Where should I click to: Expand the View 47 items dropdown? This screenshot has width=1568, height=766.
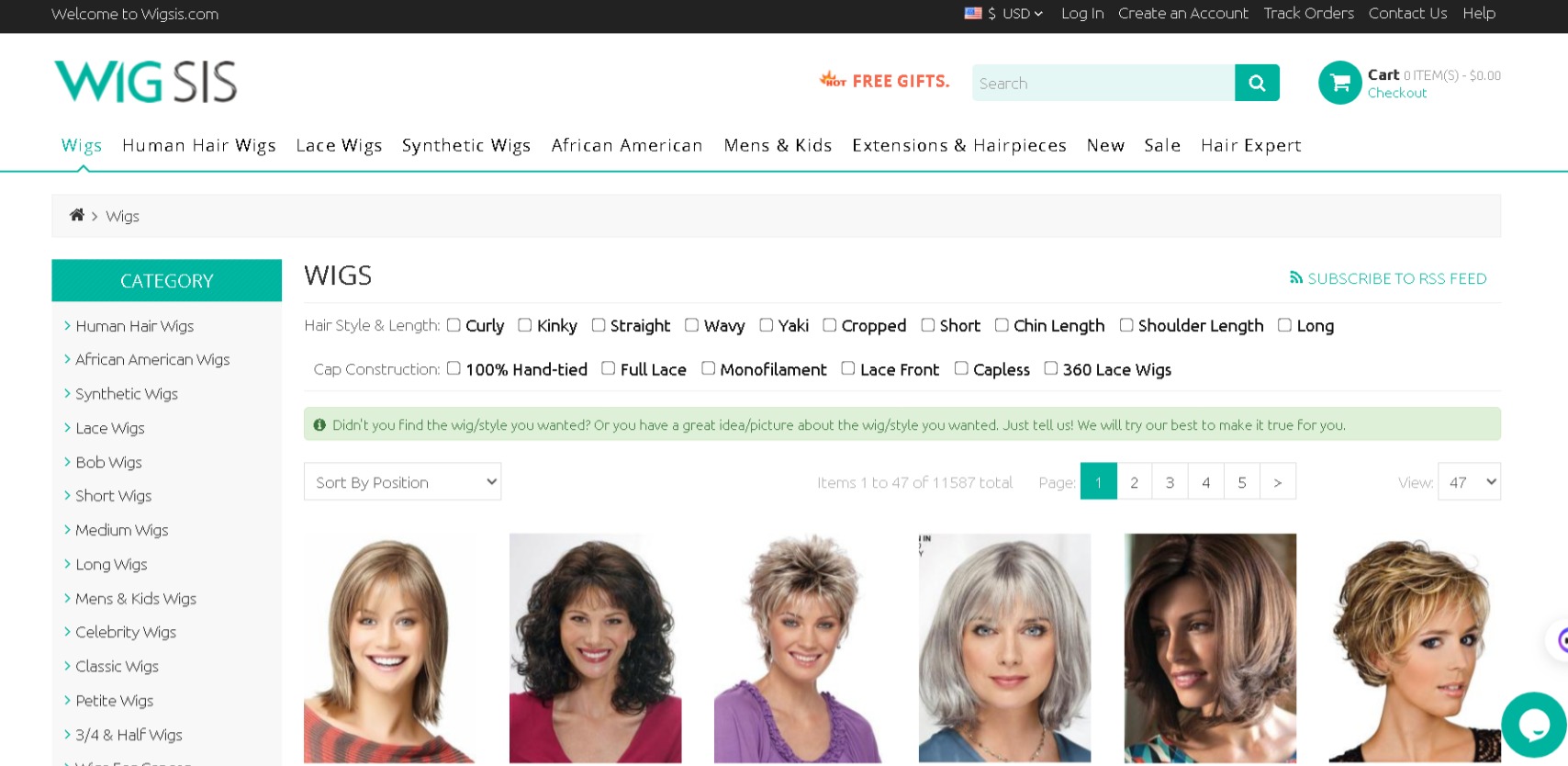(x=1469, y=482)
